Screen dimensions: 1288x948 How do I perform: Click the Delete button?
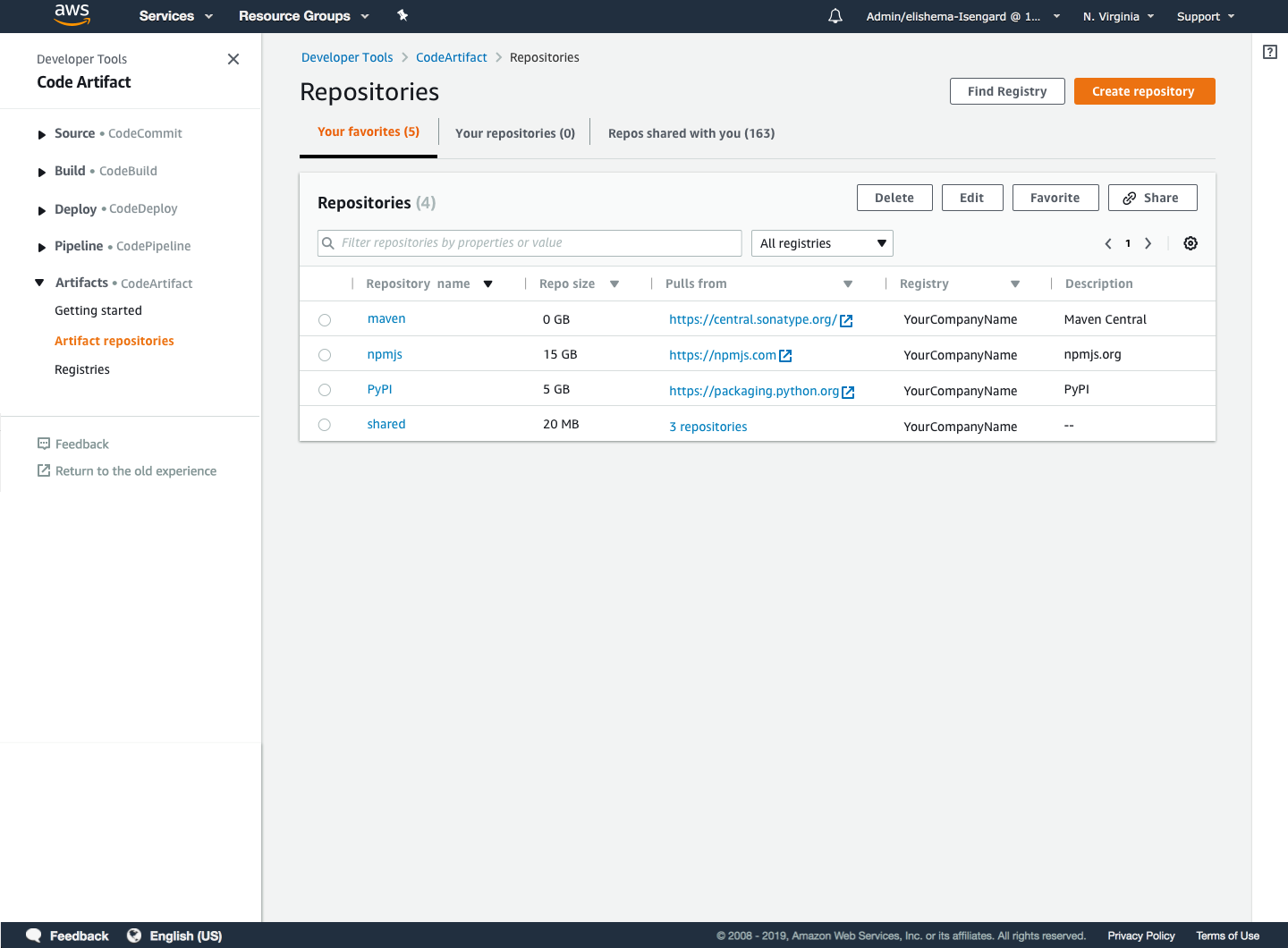pyautogui.click(x=894, y=198)
